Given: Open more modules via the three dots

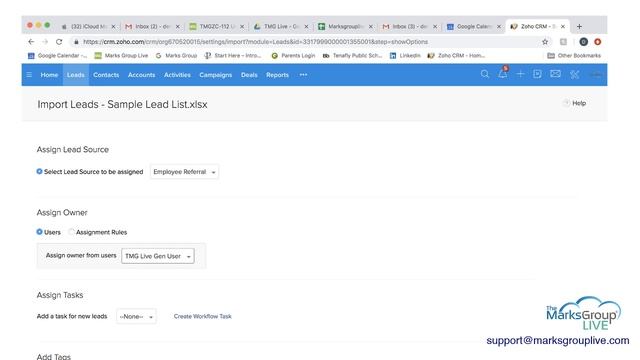Looking at the screenshot, I should pyautogui.click(x=303, y=75).
